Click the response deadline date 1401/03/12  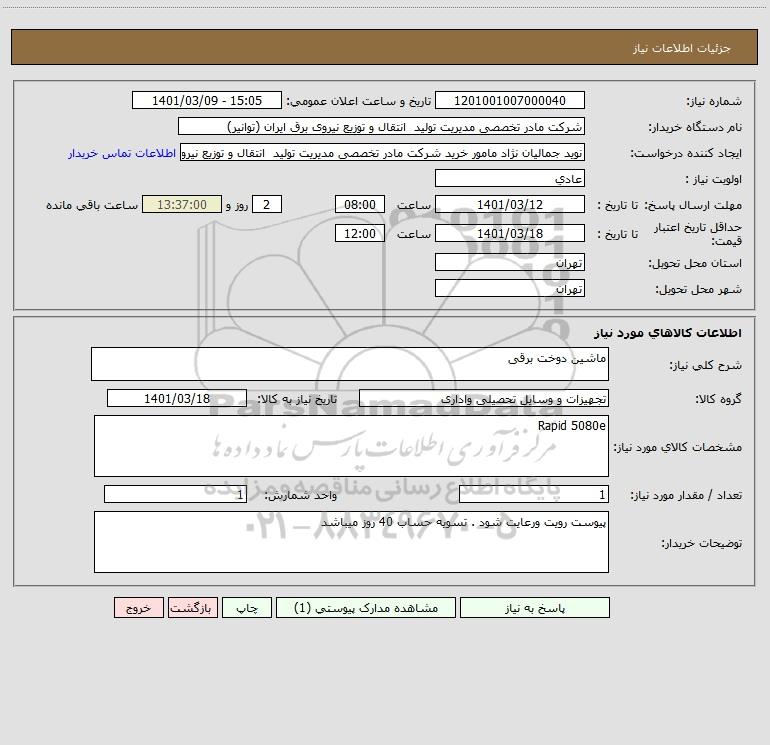510,204
